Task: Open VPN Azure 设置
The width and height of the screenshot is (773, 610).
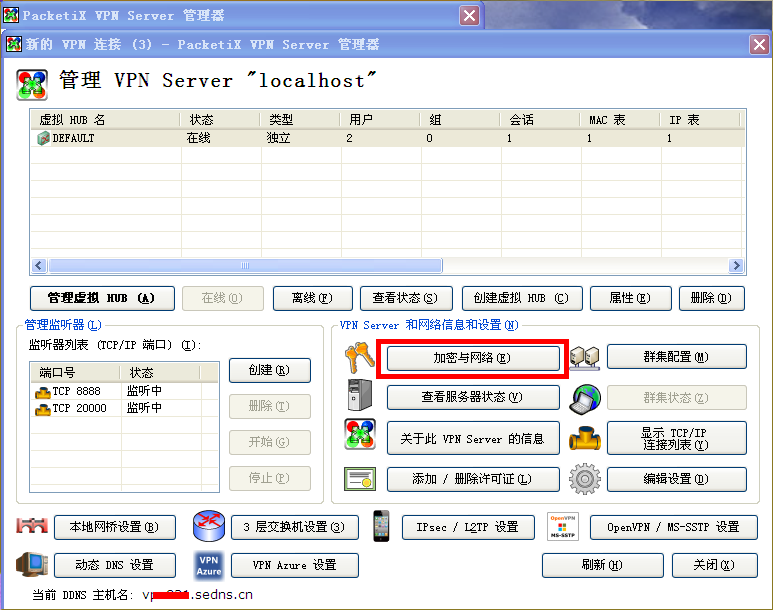Action: coord(295,565)
